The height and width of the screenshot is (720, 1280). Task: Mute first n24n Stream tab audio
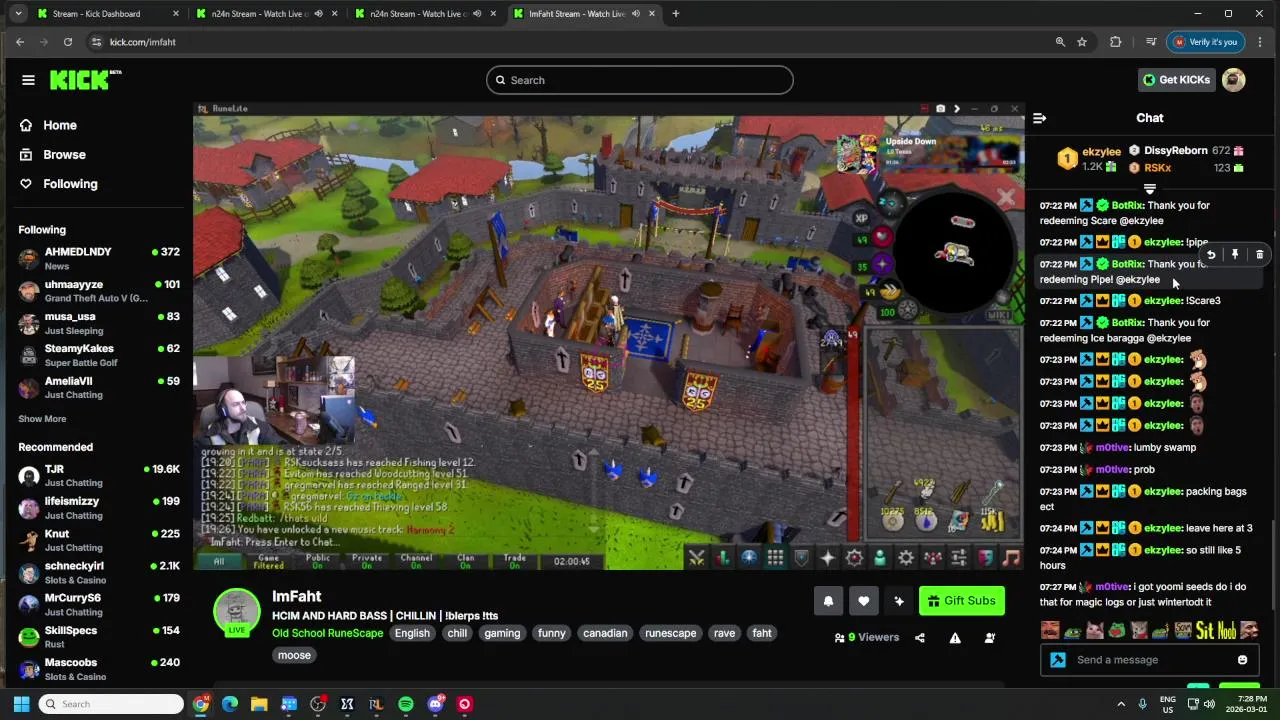[x=318, y=14]
